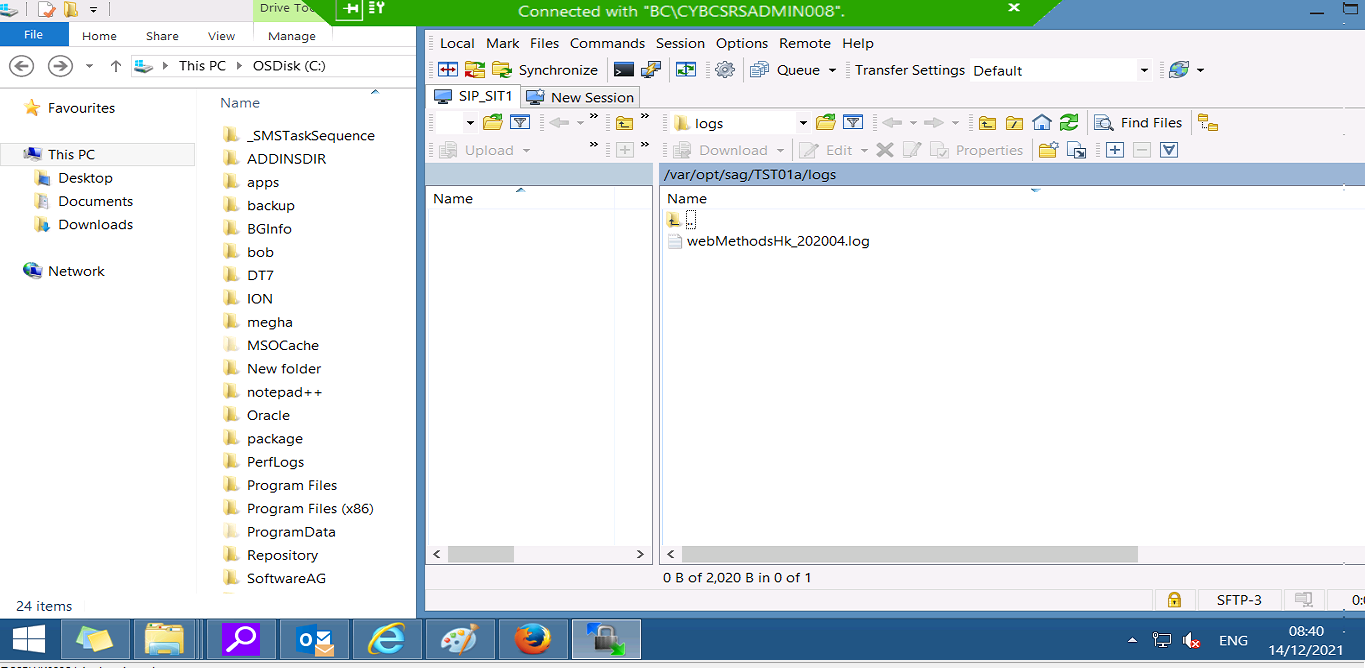Click the remote panel horizontal scrollbar
Image resolution: width=1365 pixels, height=668 pixels.
click(909, 554)
